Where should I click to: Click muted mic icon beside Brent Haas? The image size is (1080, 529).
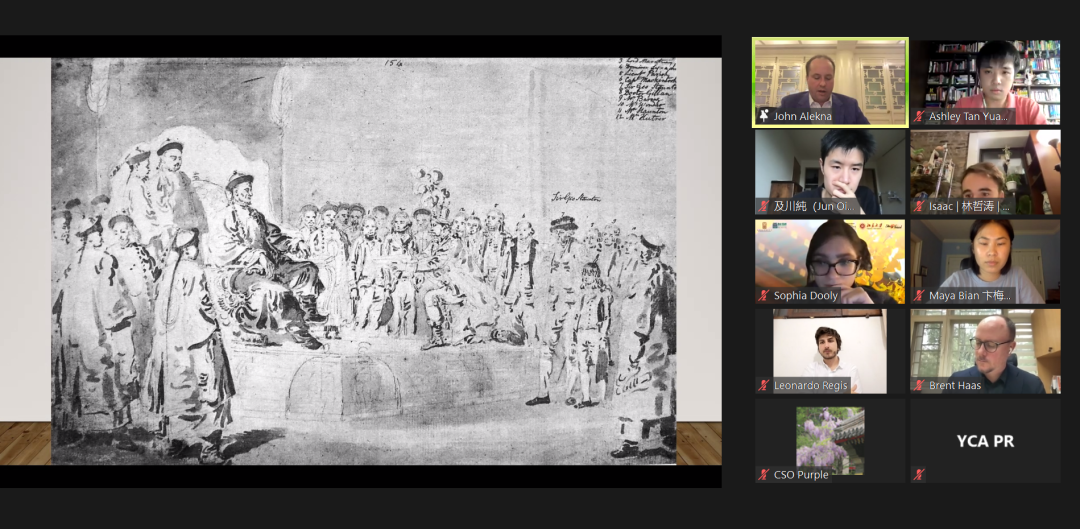click(919, 385)
